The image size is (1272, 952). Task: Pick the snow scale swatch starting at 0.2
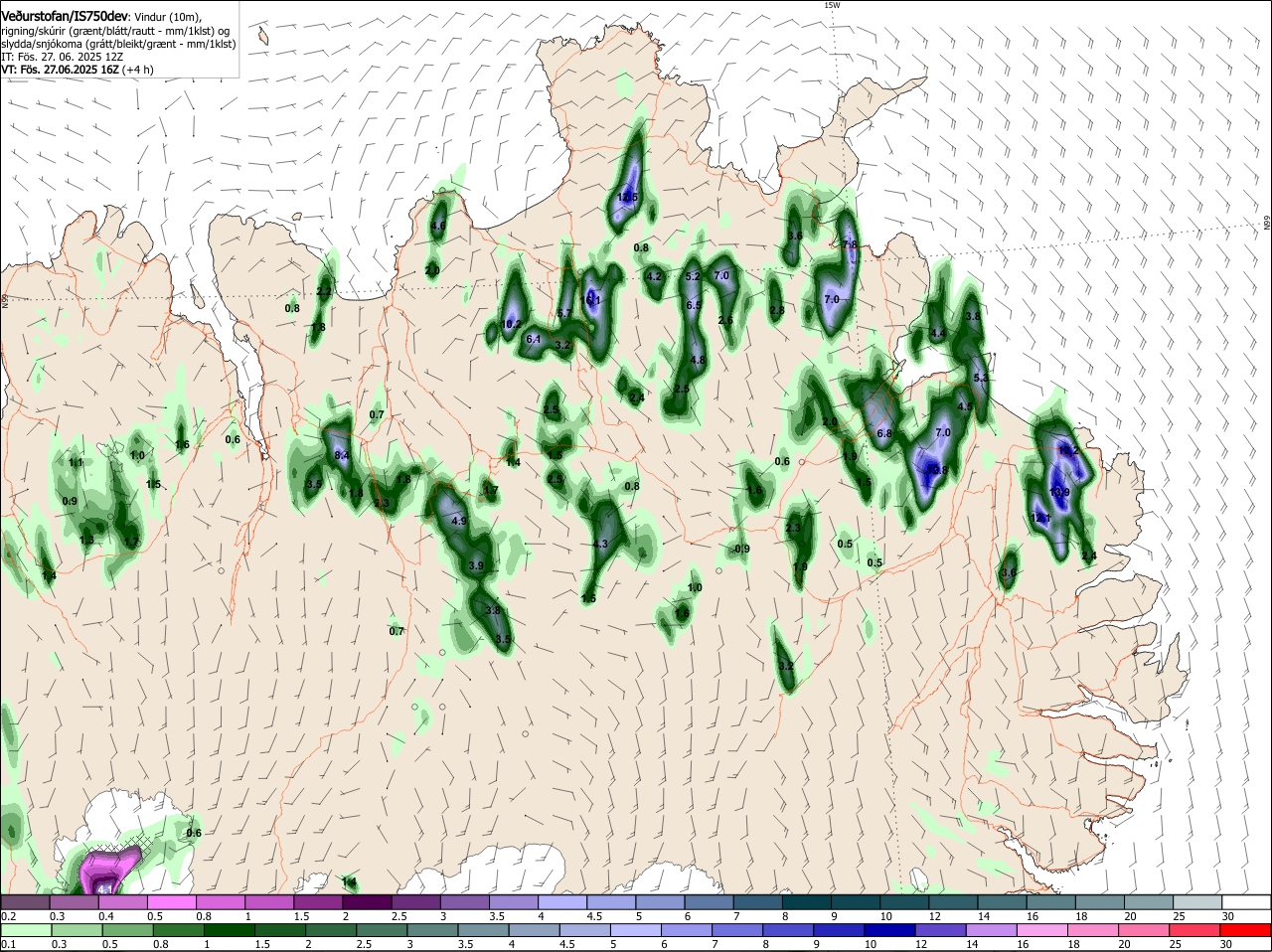tap(25, 901)
